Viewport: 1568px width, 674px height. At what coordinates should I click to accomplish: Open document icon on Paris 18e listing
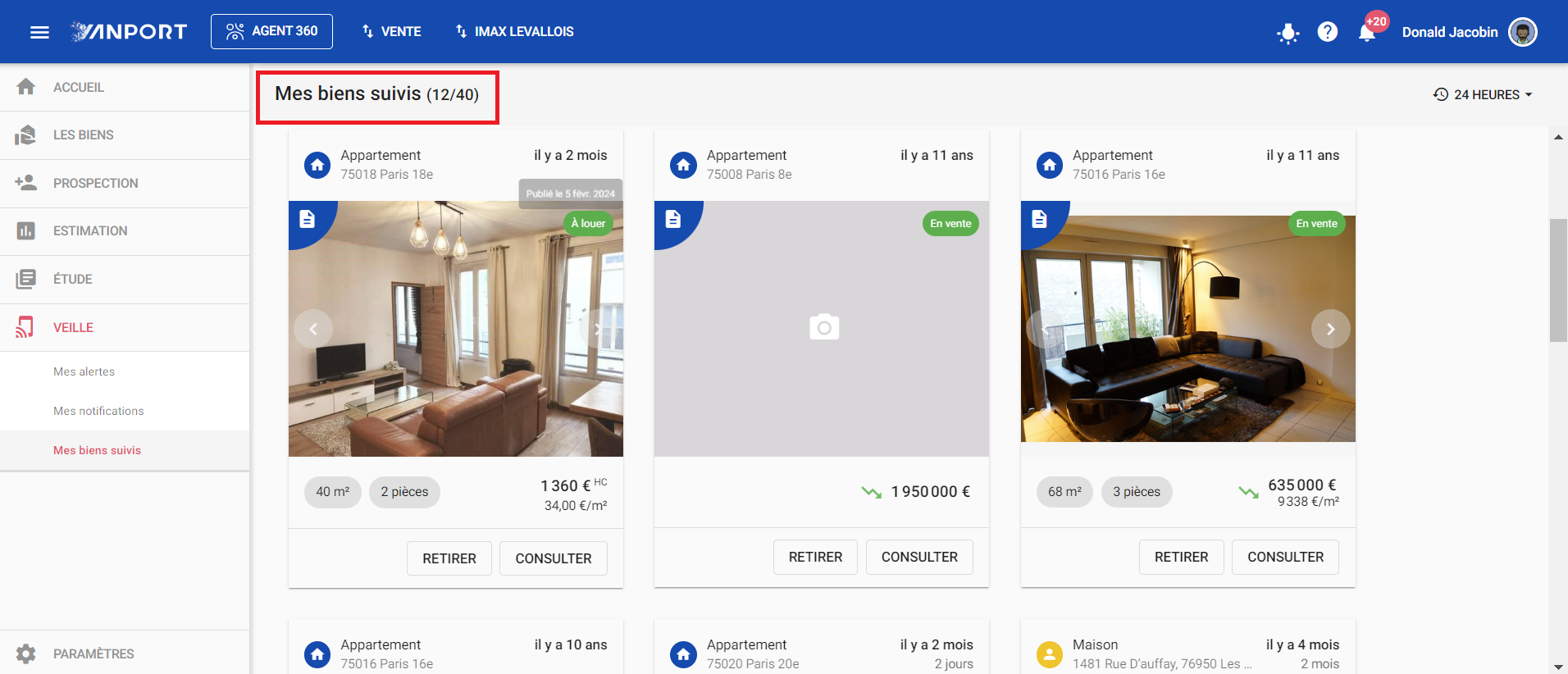[307, 219]
